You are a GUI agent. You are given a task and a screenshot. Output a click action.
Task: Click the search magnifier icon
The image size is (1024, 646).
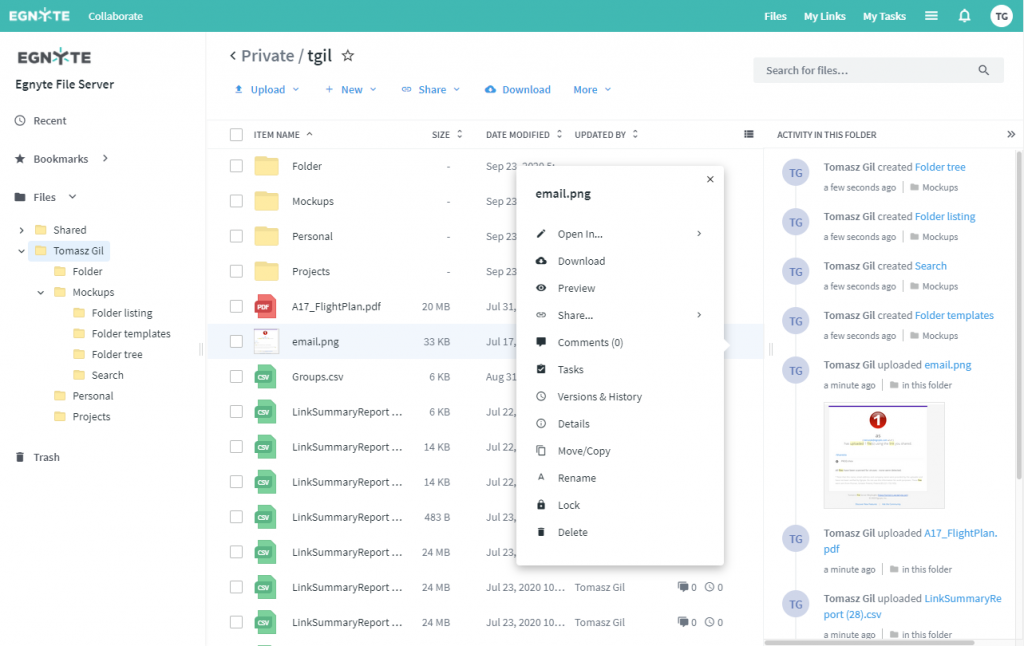984,70
